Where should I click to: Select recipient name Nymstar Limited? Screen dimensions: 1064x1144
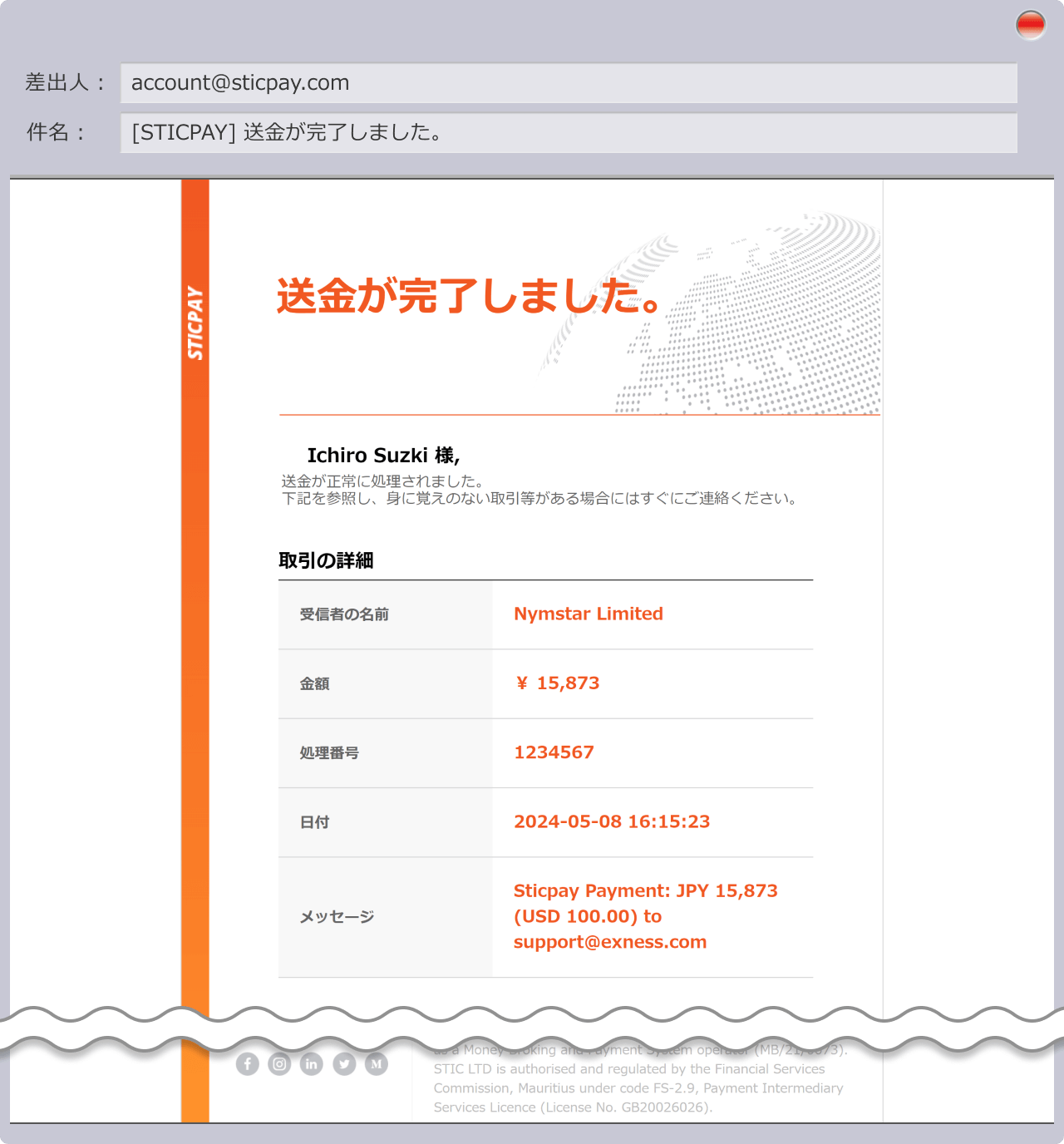pos(589,614)
